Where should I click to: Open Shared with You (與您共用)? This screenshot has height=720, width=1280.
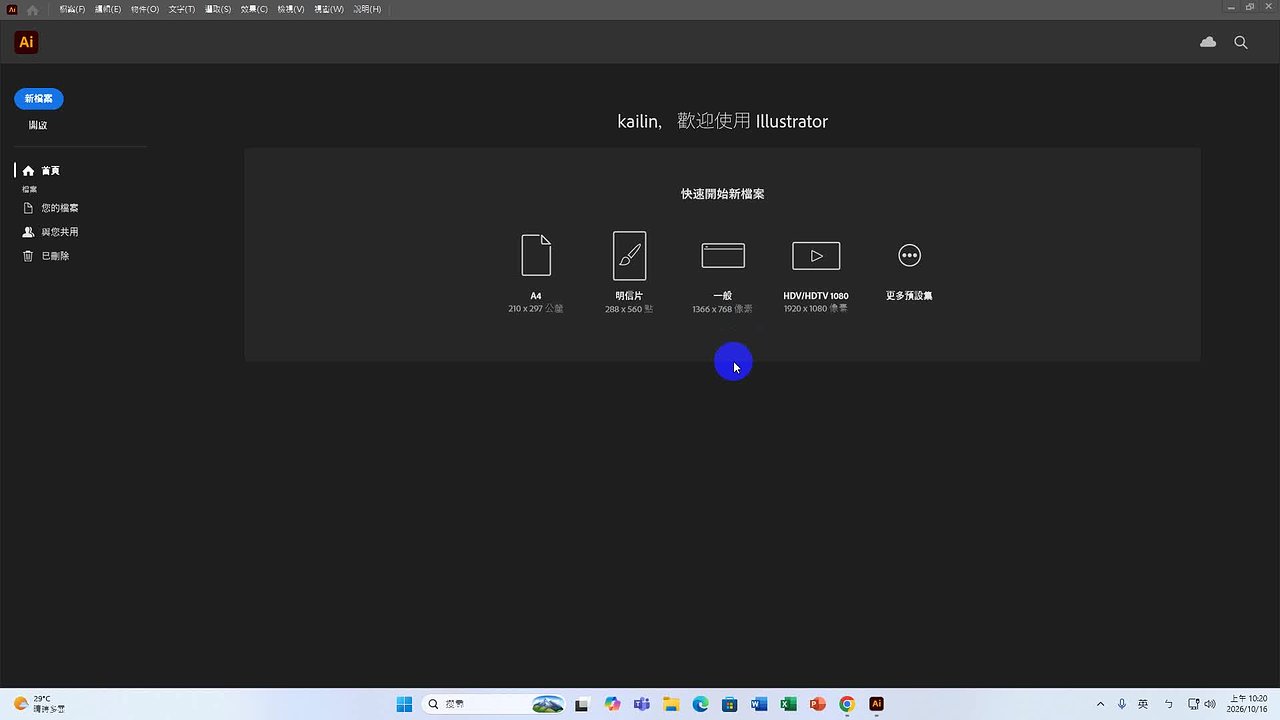50,232
